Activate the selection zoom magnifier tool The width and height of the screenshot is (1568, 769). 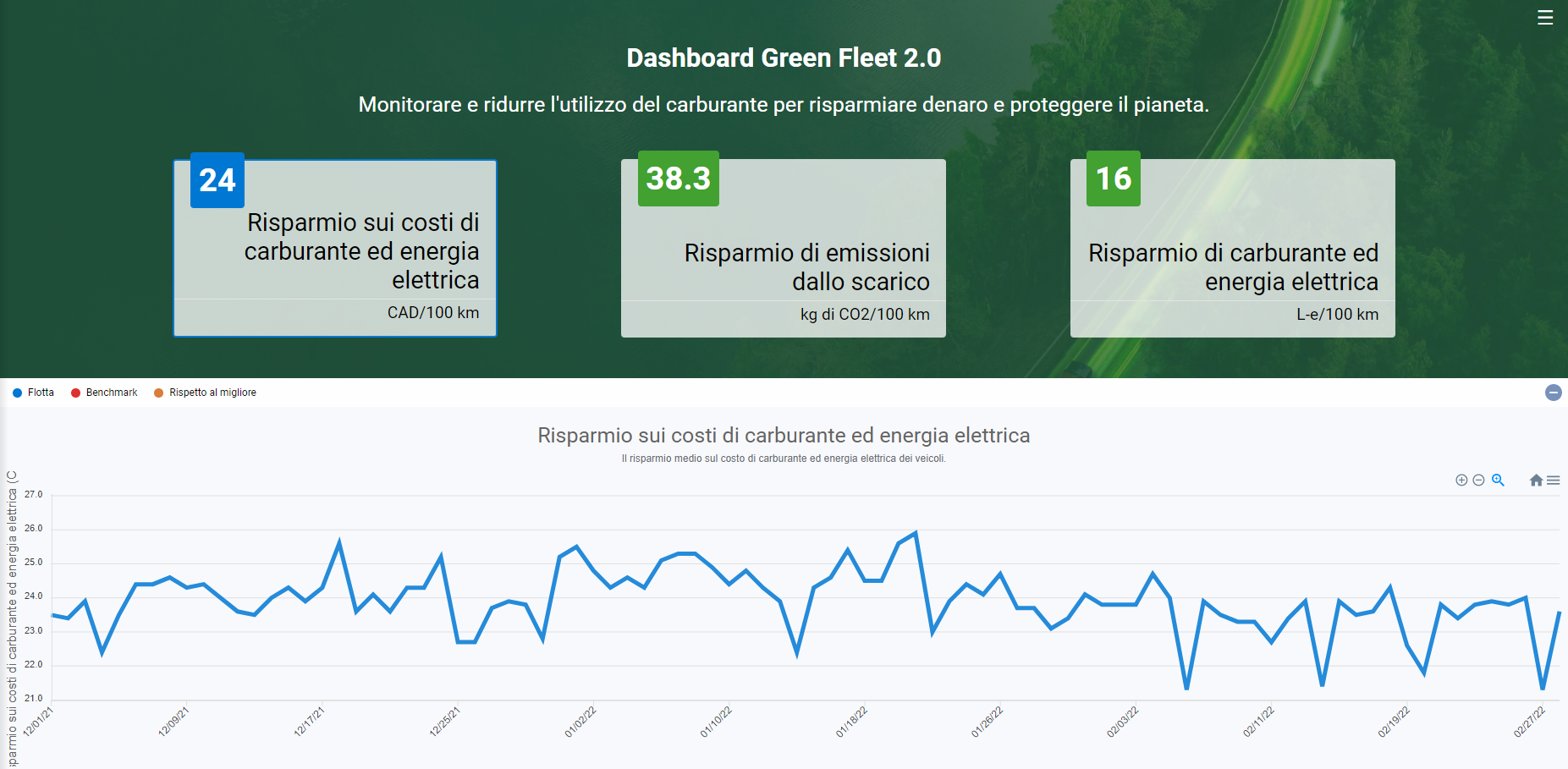tap(1497, 480)
